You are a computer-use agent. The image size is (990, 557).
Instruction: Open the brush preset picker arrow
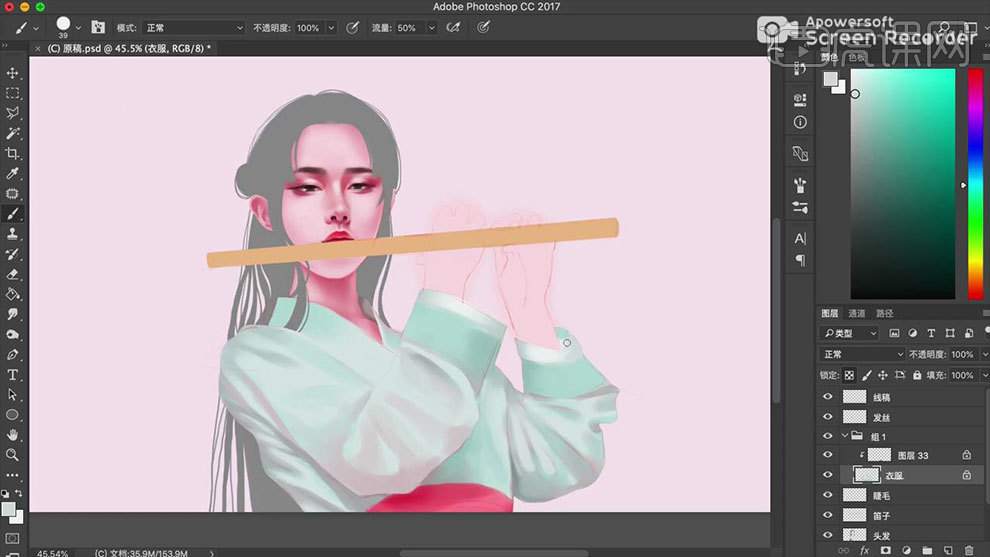pyautogui.click(x=78, y=28)
